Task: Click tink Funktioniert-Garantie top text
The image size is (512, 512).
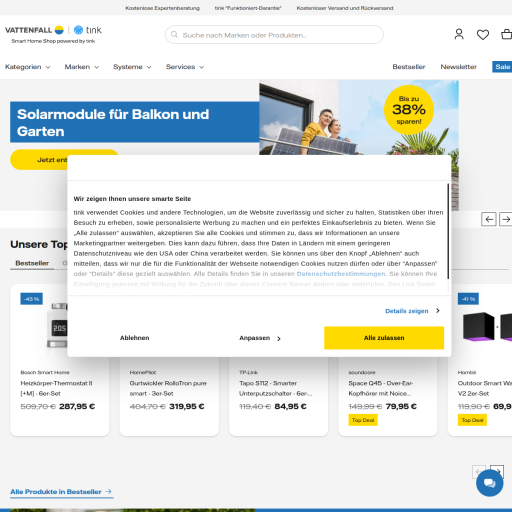Action: click(248, 8)
